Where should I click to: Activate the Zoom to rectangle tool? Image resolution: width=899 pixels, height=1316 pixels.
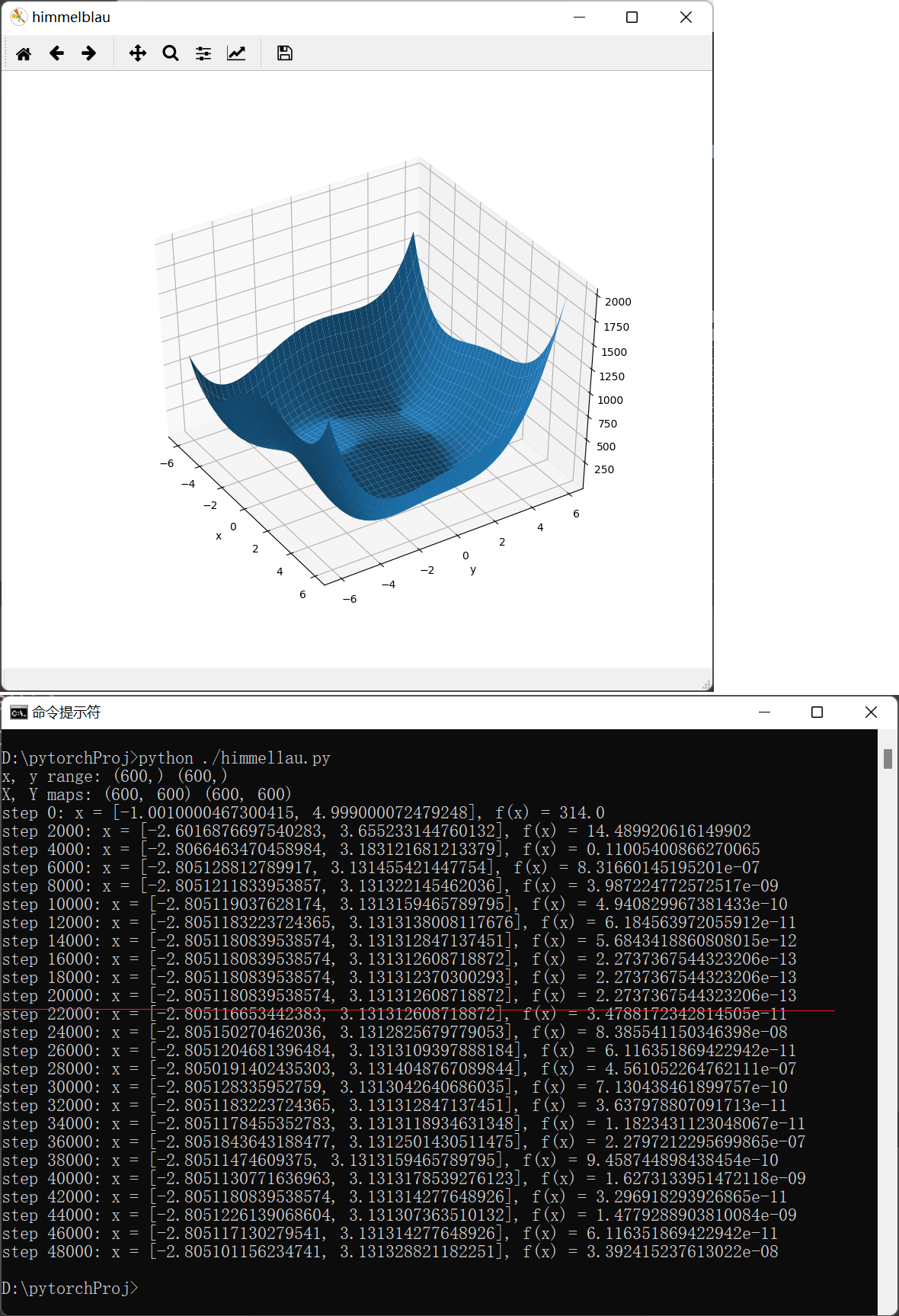tap(171, 53)
